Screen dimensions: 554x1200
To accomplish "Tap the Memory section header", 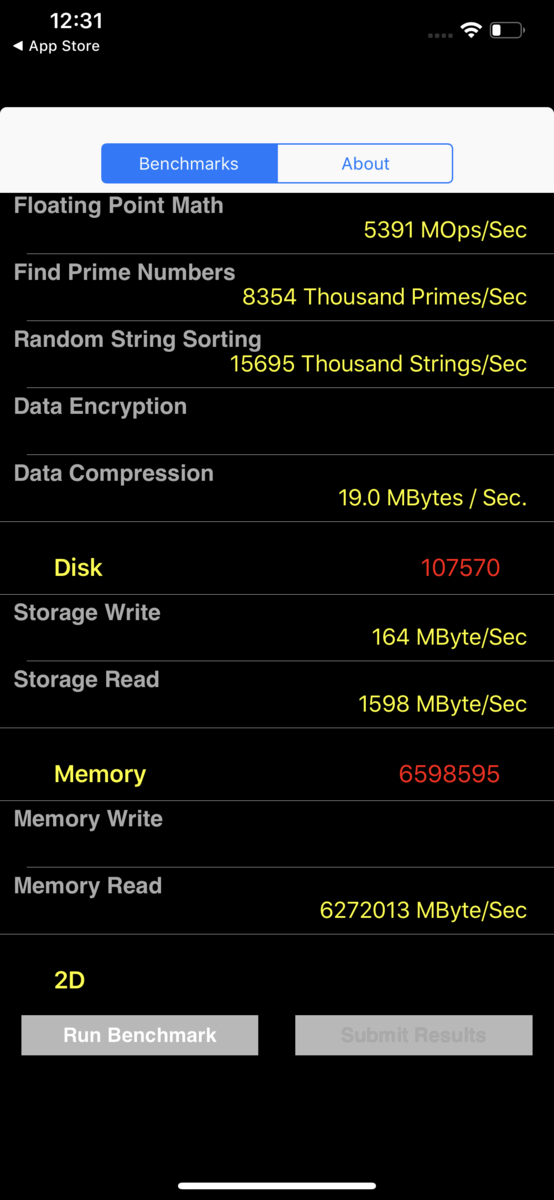I will [x=100, y=774].
